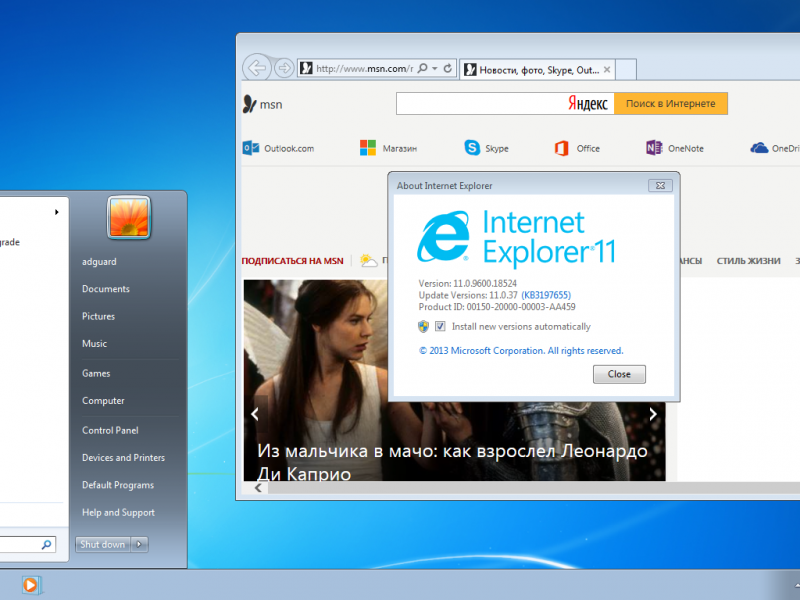800x600 pixels.
Task: Open Windows Media Player from taskbar
Action: click(x=31, y=585)
